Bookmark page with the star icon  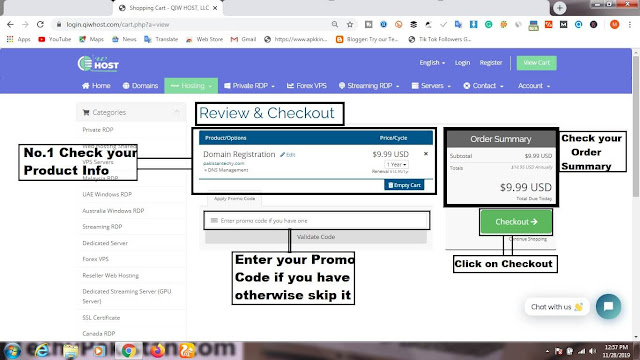point(350,24)
